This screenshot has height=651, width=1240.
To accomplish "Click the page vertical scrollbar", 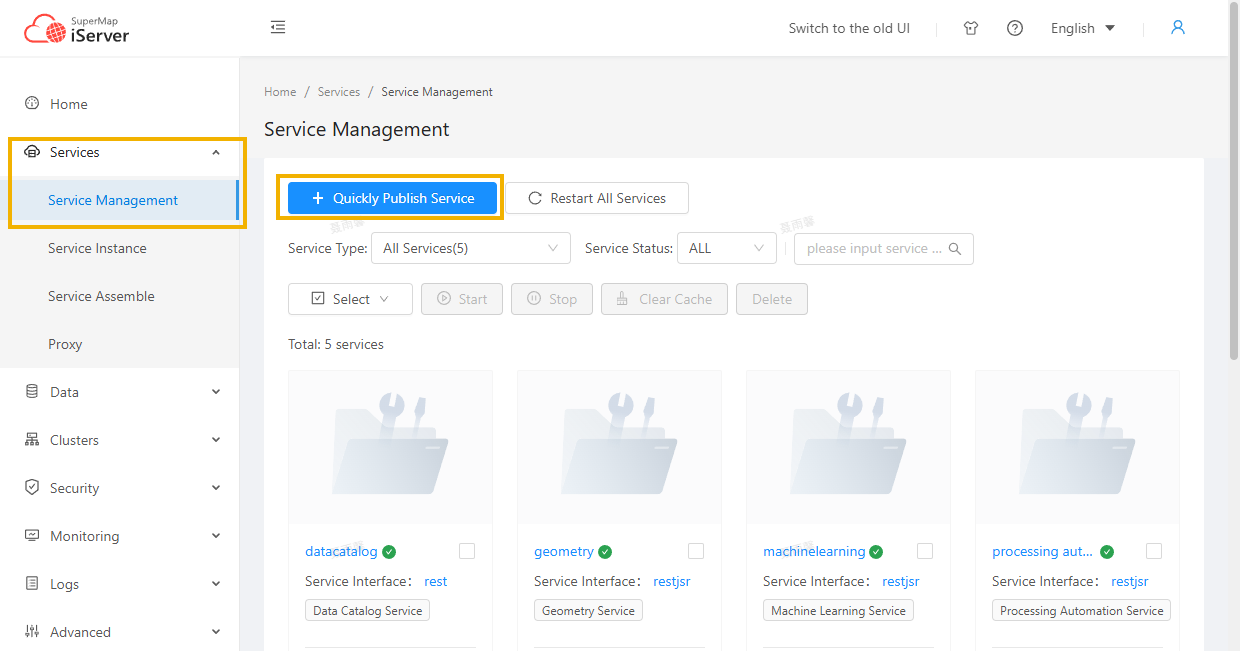I will (x=1233, y=200).
